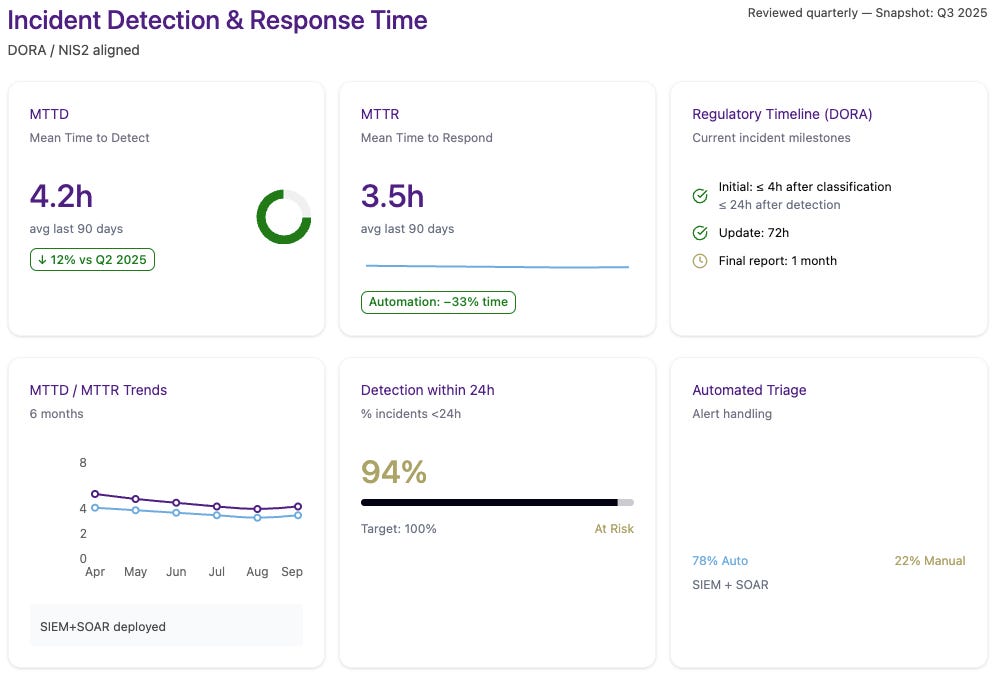The image size is (996, 676).
Task: Click the 'MTTD / MTTR Trends' card title
Action: 98,391
